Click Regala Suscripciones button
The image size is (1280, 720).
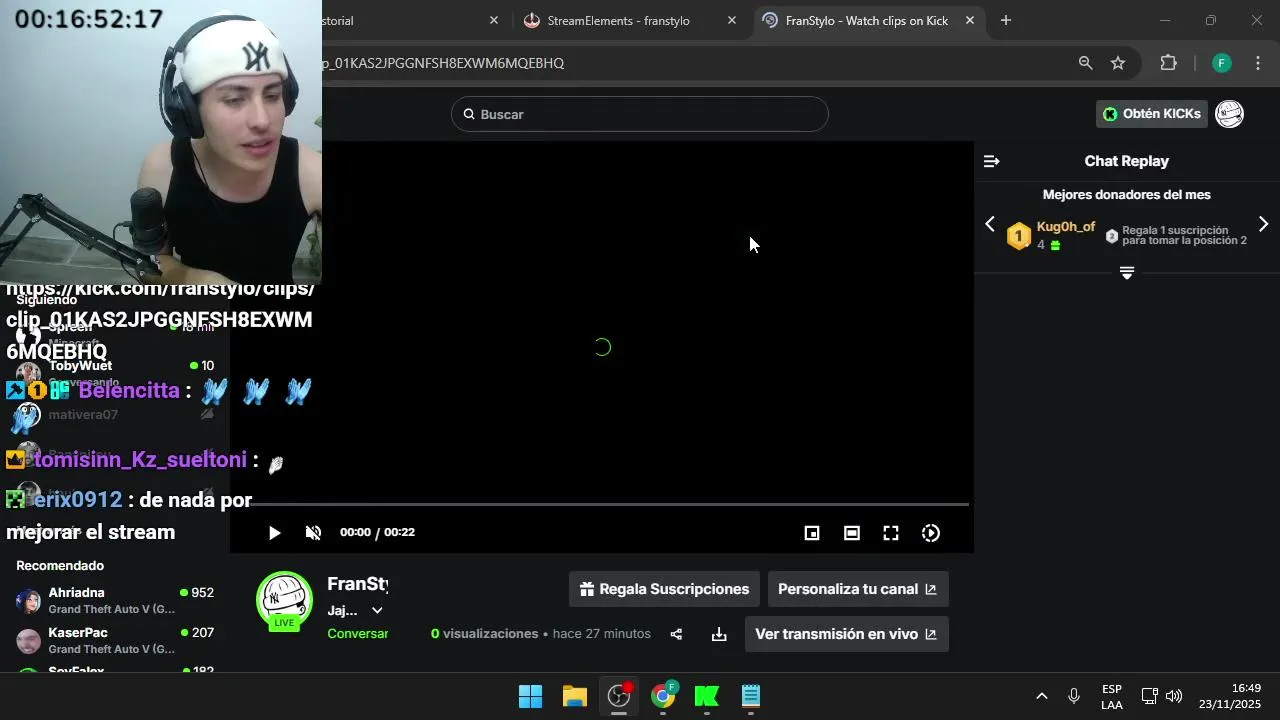[x=664, y=589]
